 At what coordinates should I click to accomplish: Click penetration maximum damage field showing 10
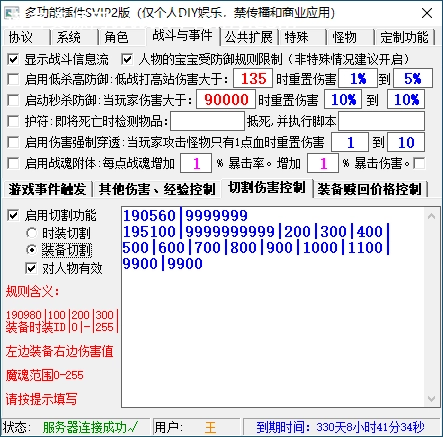[406, 142]
